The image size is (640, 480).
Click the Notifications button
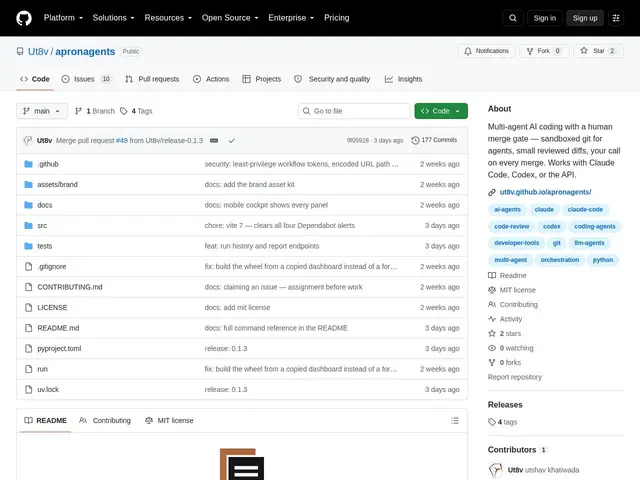pos(487,51)
